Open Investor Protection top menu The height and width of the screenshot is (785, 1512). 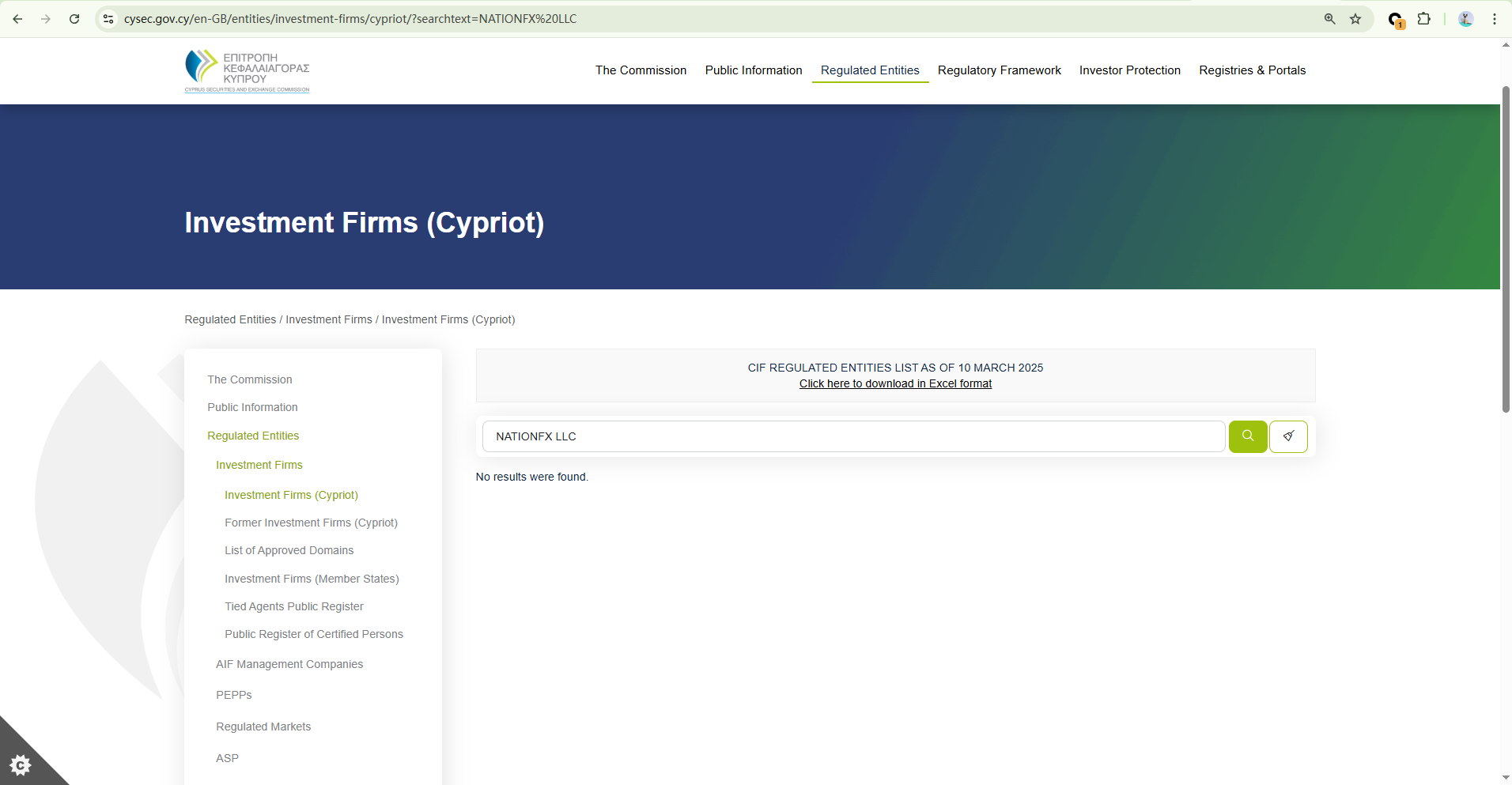[x=1129, y=70]
